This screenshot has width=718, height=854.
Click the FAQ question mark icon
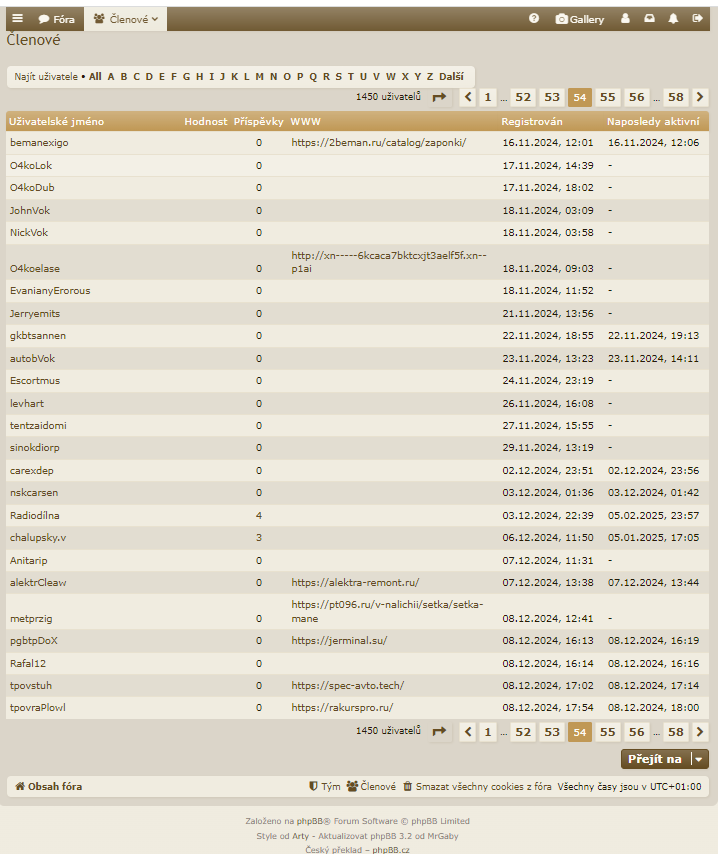pyautogui.click(x=534, y=19)
